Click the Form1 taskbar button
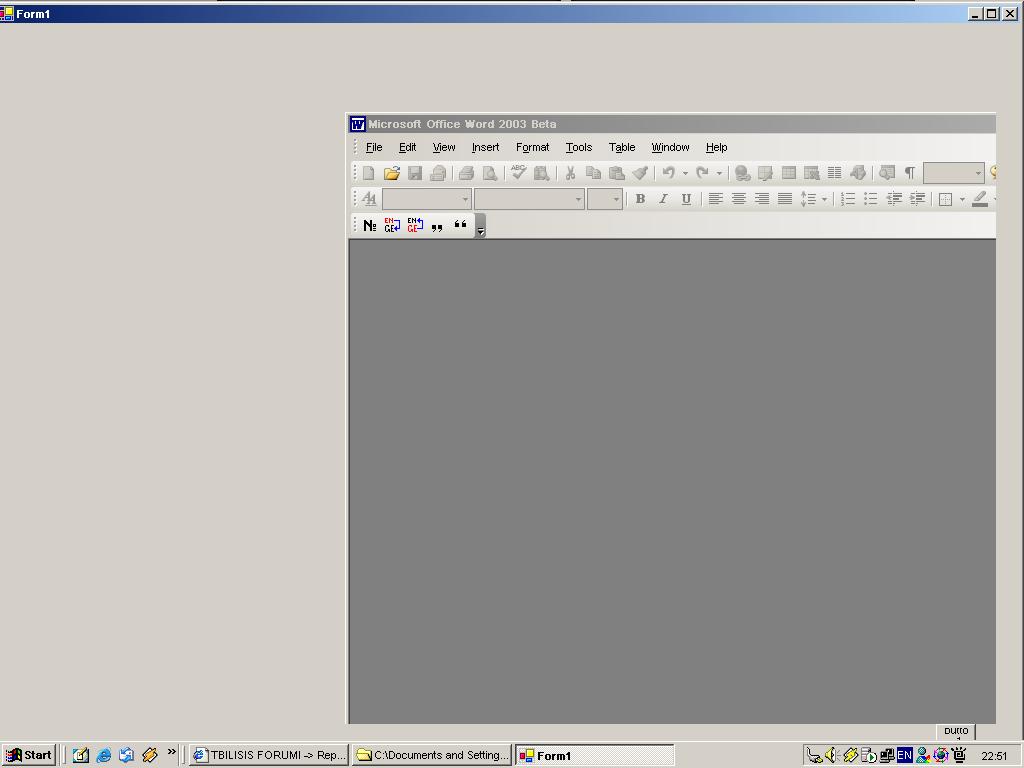This screenshot has height=768, width=1024. point(594,755)
